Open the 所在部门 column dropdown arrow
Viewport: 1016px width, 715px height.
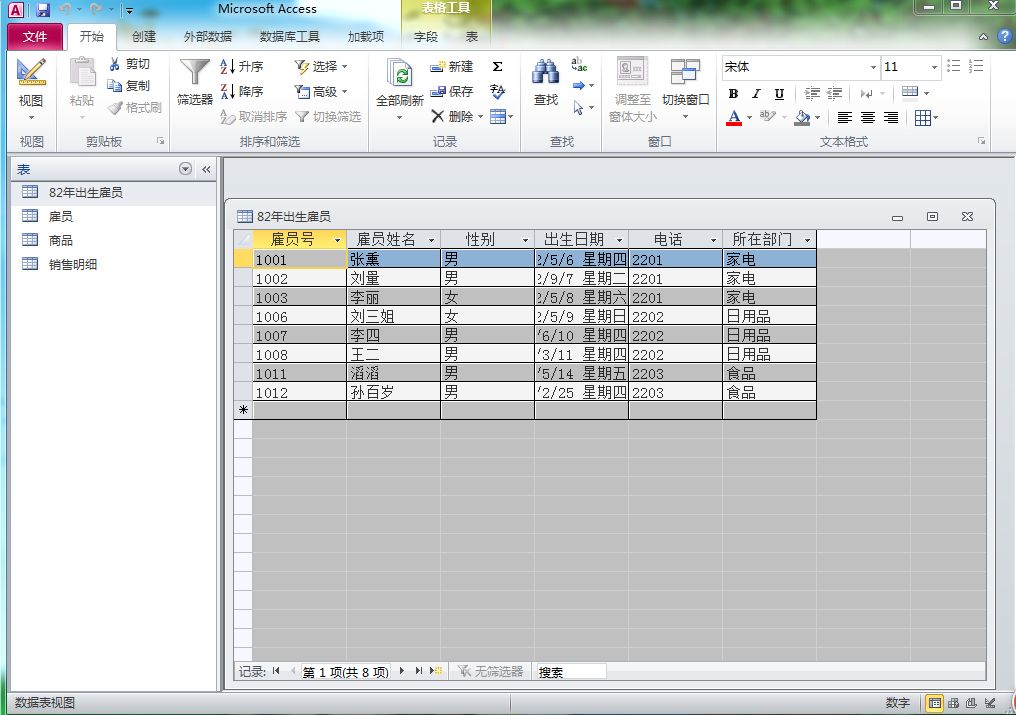(x=808, y=240)
